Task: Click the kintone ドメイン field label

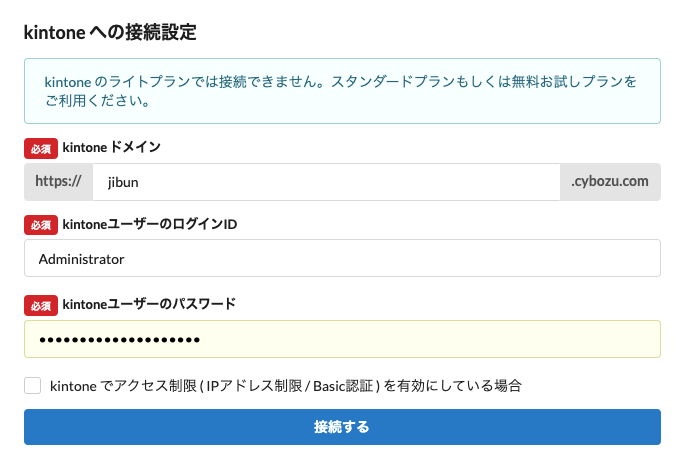Action: (111, 148)
